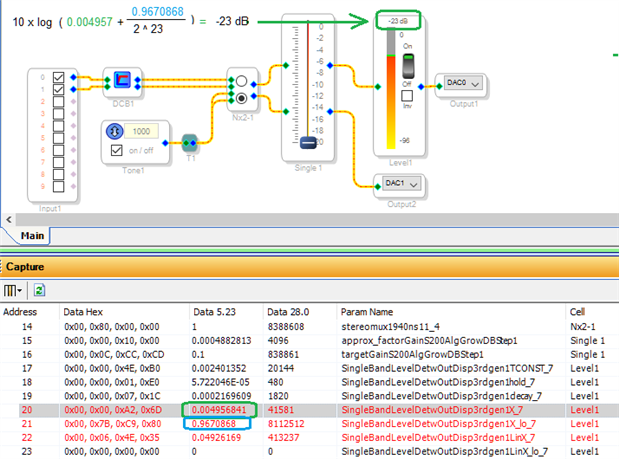Flip the Level1 On/Off rocker switch

point(408,66)
